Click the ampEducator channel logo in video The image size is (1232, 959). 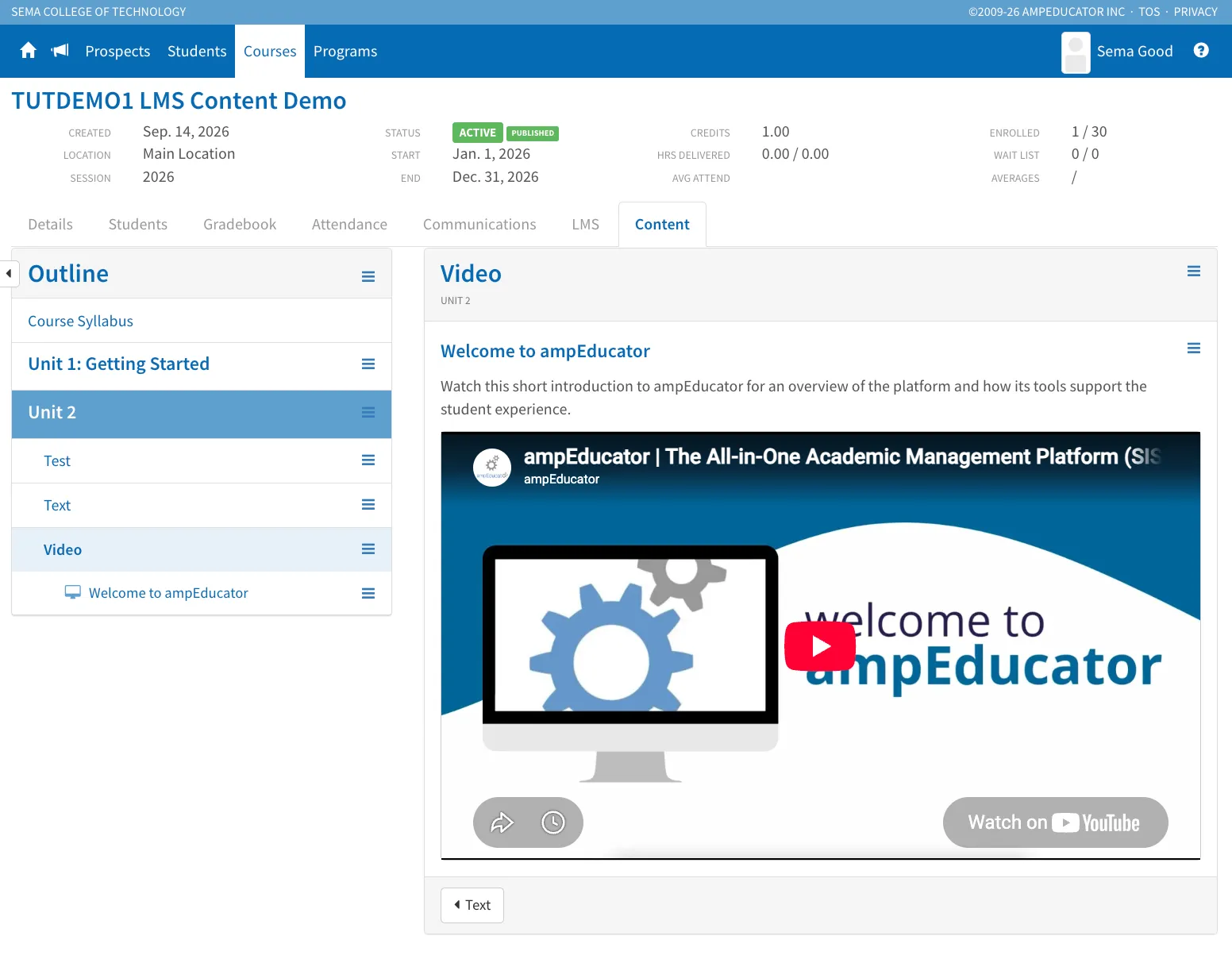tap(492, 468)
